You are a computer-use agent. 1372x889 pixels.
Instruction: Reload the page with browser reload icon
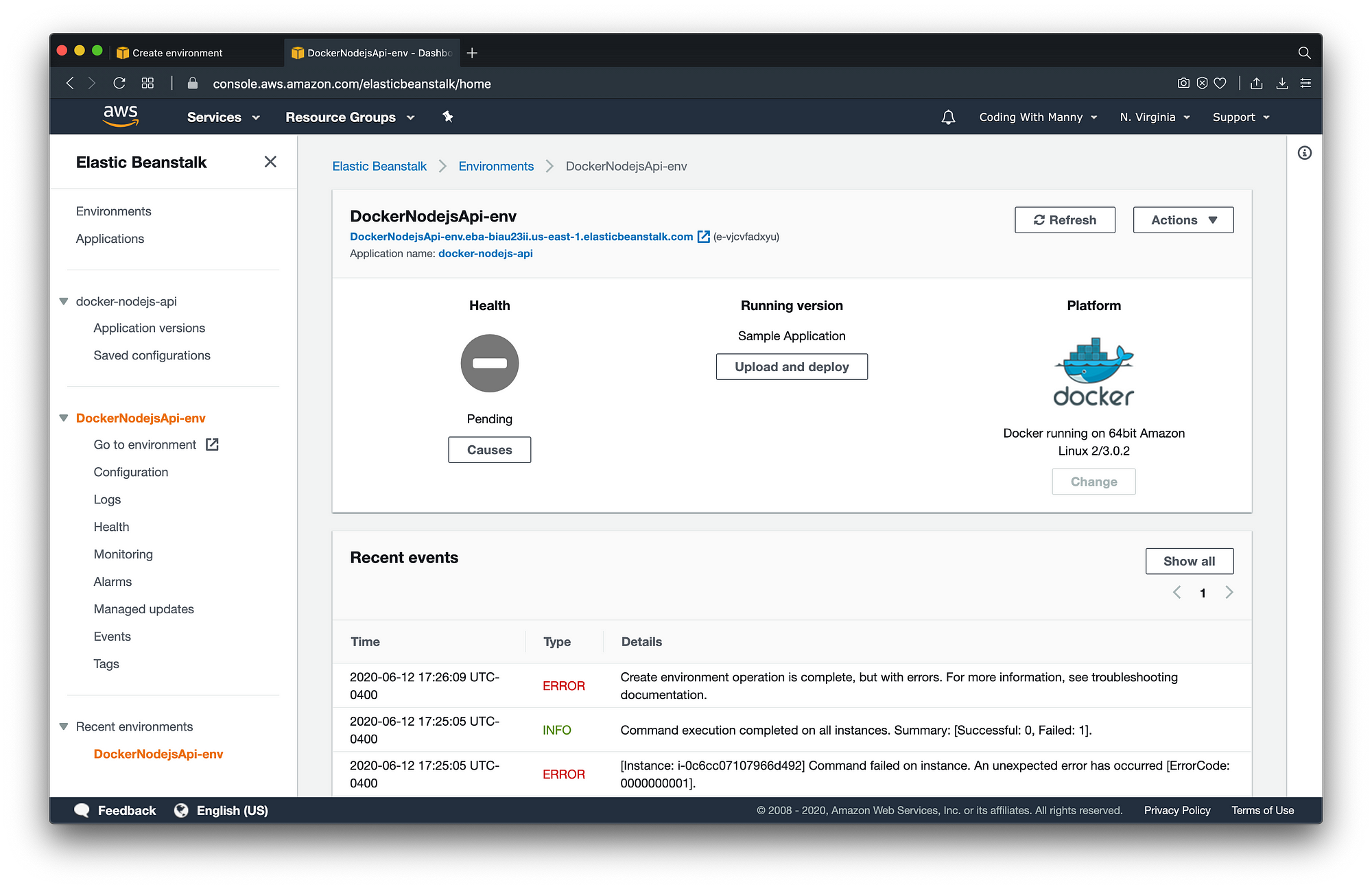pos(119,83)
